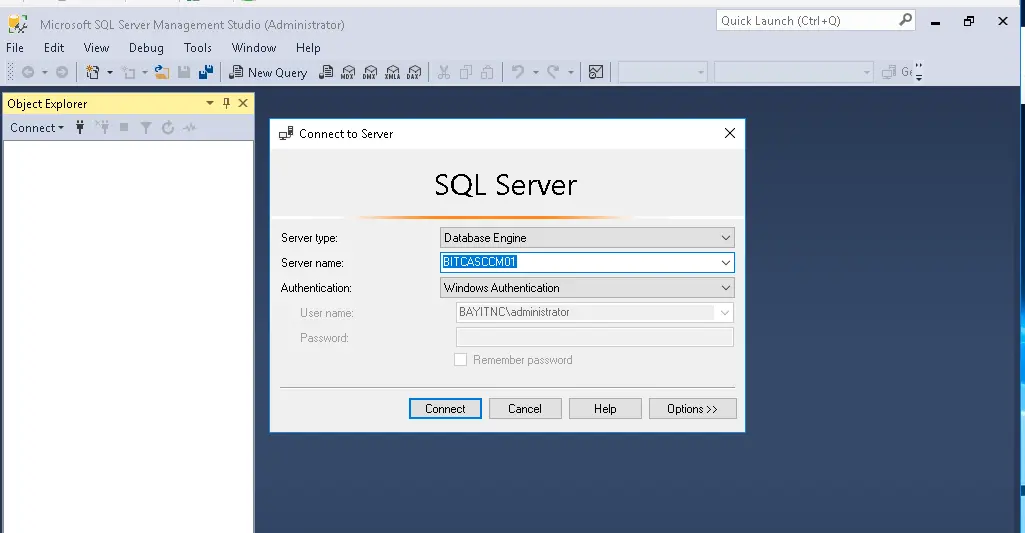Pin the Object Explorer panel
This screenshot has height=533, width=1025.
click(226, 103)
